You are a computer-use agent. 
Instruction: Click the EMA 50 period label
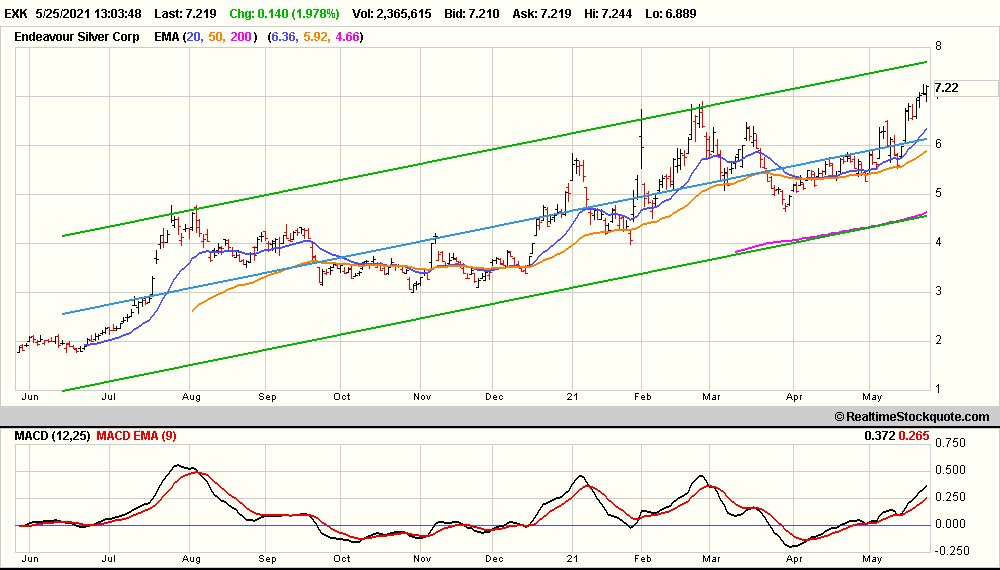click(x=215, y=37)
